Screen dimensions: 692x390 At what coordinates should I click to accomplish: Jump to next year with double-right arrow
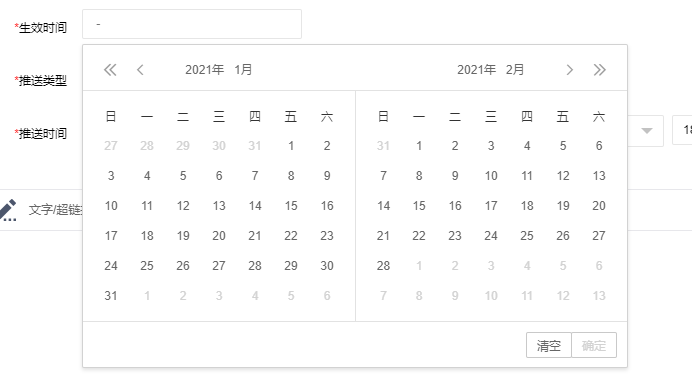pos(599,70)
